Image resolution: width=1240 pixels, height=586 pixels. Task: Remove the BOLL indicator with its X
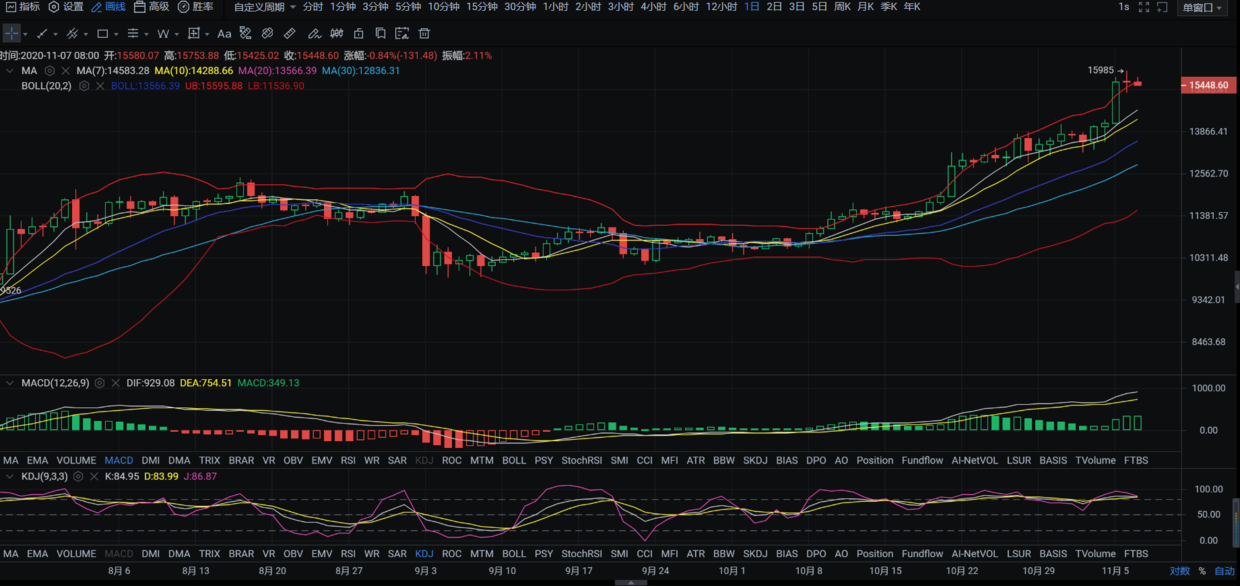tap(100, 86)
